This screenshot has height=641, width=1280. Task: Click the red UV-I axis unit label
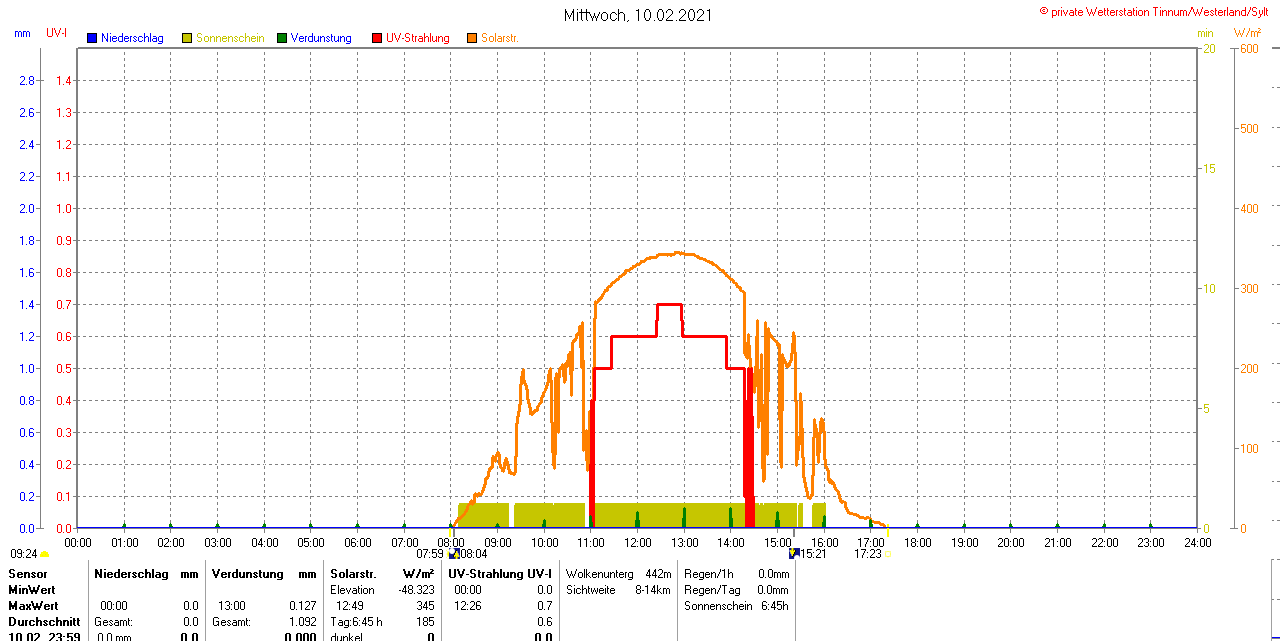coord(57,33)
